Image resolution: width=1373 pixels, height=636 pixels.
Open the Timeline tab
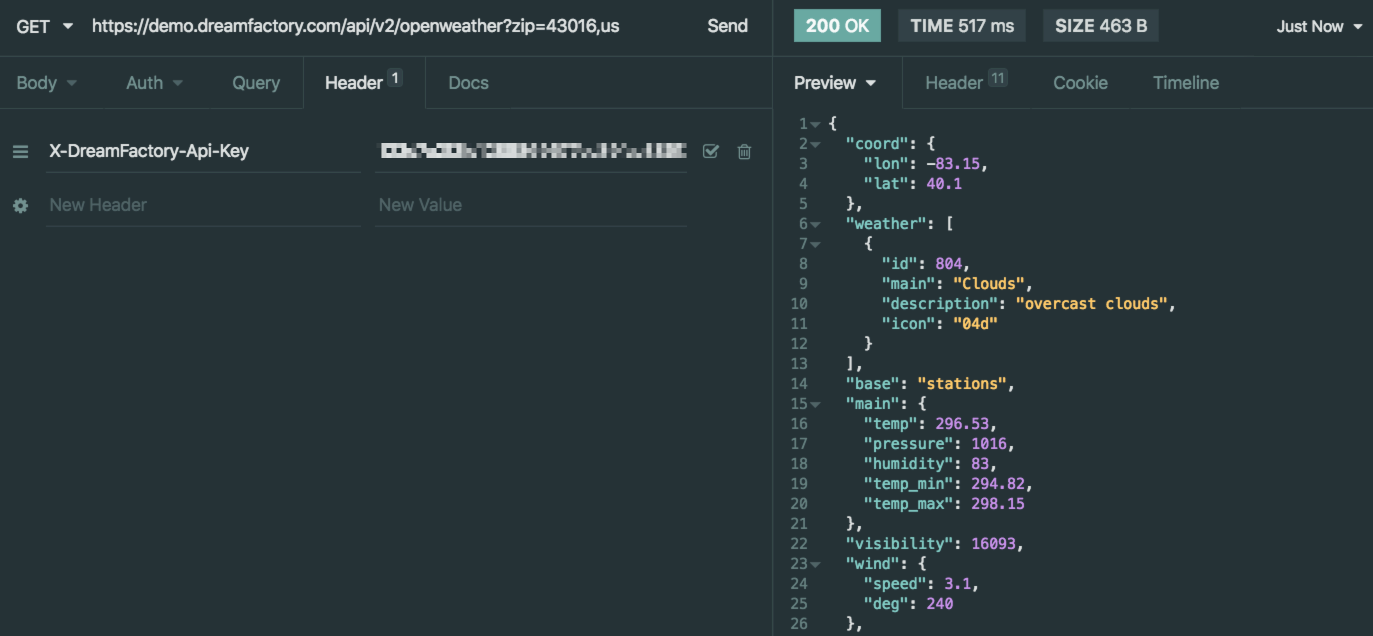pyautogui.click(x=1185, y=83)
